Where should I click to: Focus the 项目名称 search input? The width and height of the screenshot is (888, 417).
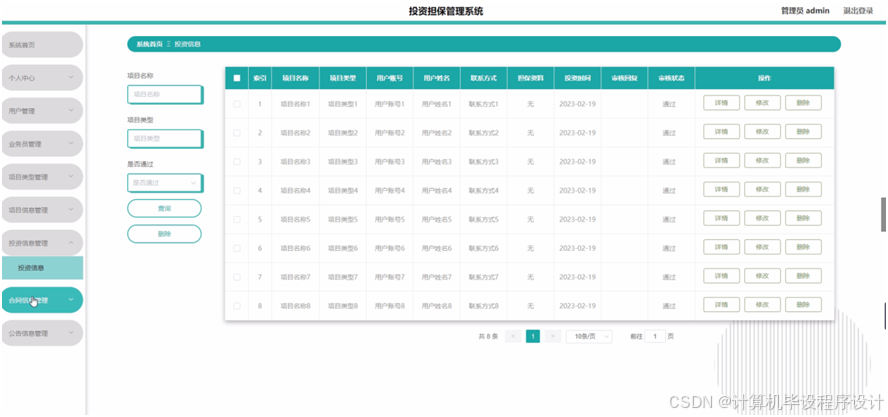click(x=164, y=95)
